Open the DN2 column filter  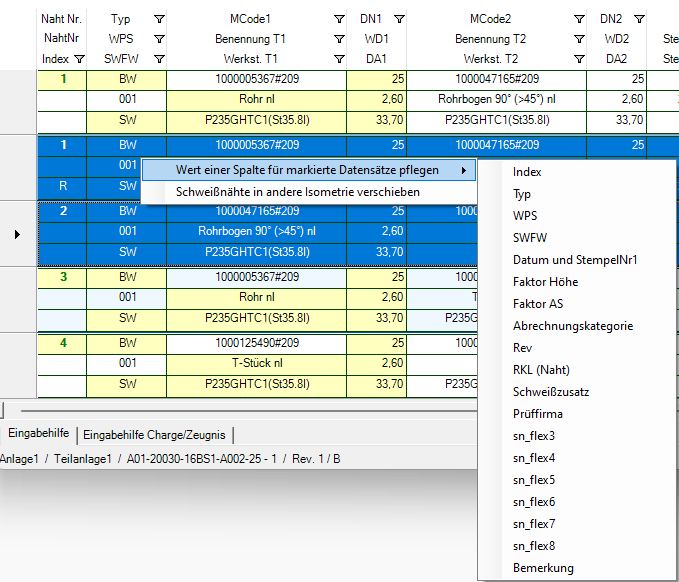(639, 19)
